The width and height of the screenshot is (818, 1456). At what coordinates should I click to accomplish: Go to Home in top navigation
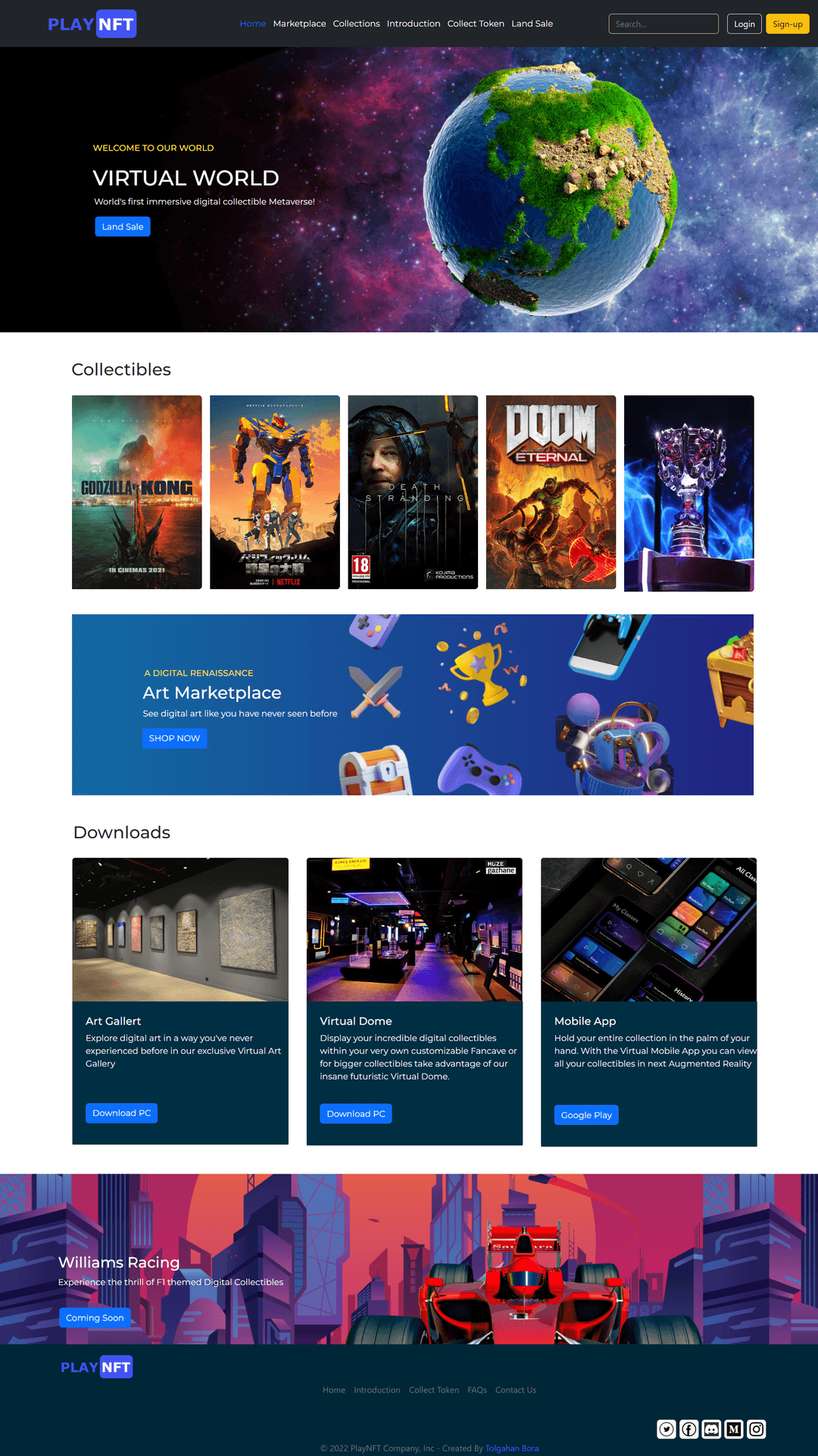[x=253, y=23]
